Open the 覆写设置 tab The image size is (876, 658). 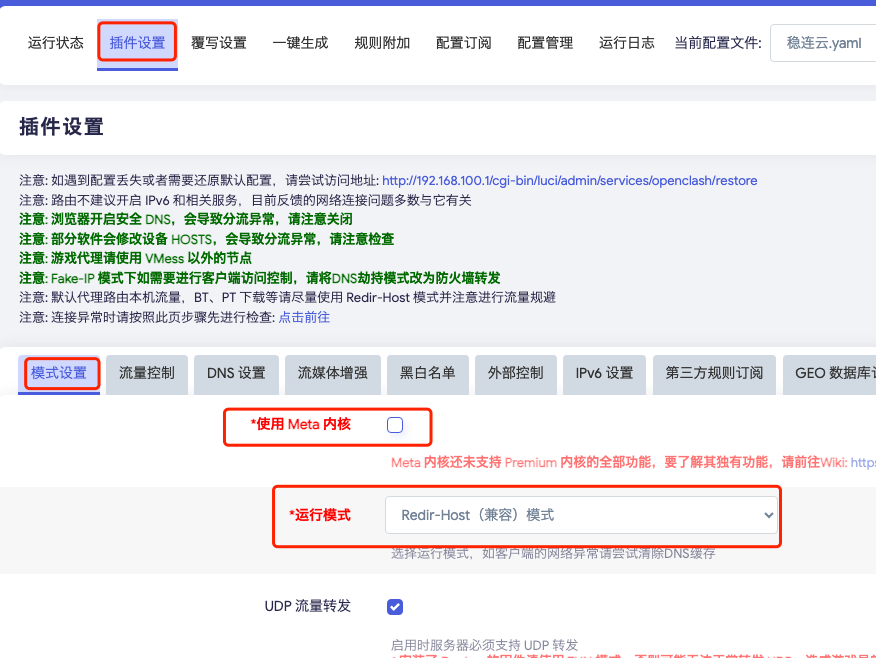coord(219,43)
